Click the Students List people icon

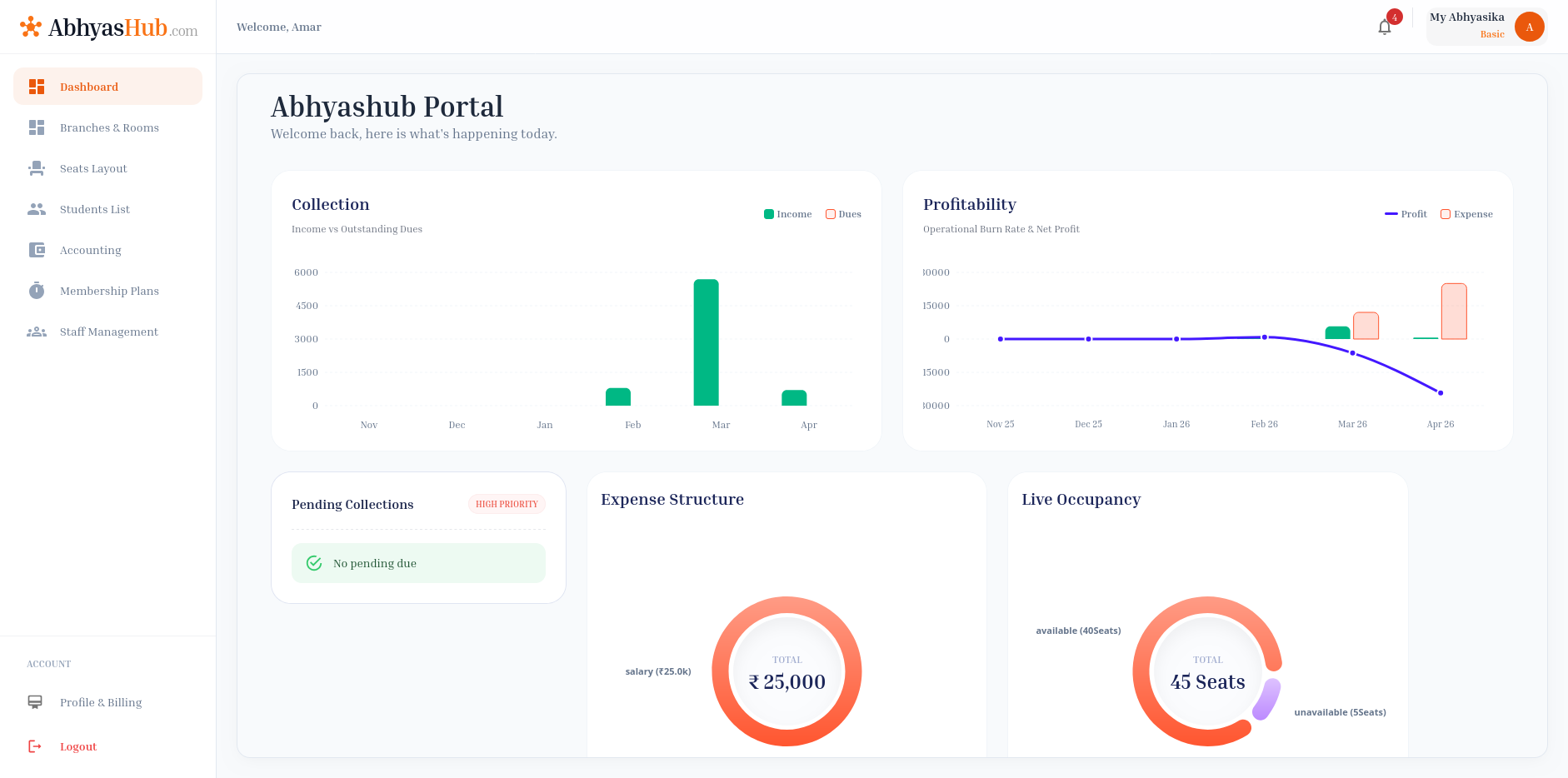pos(37,208)
